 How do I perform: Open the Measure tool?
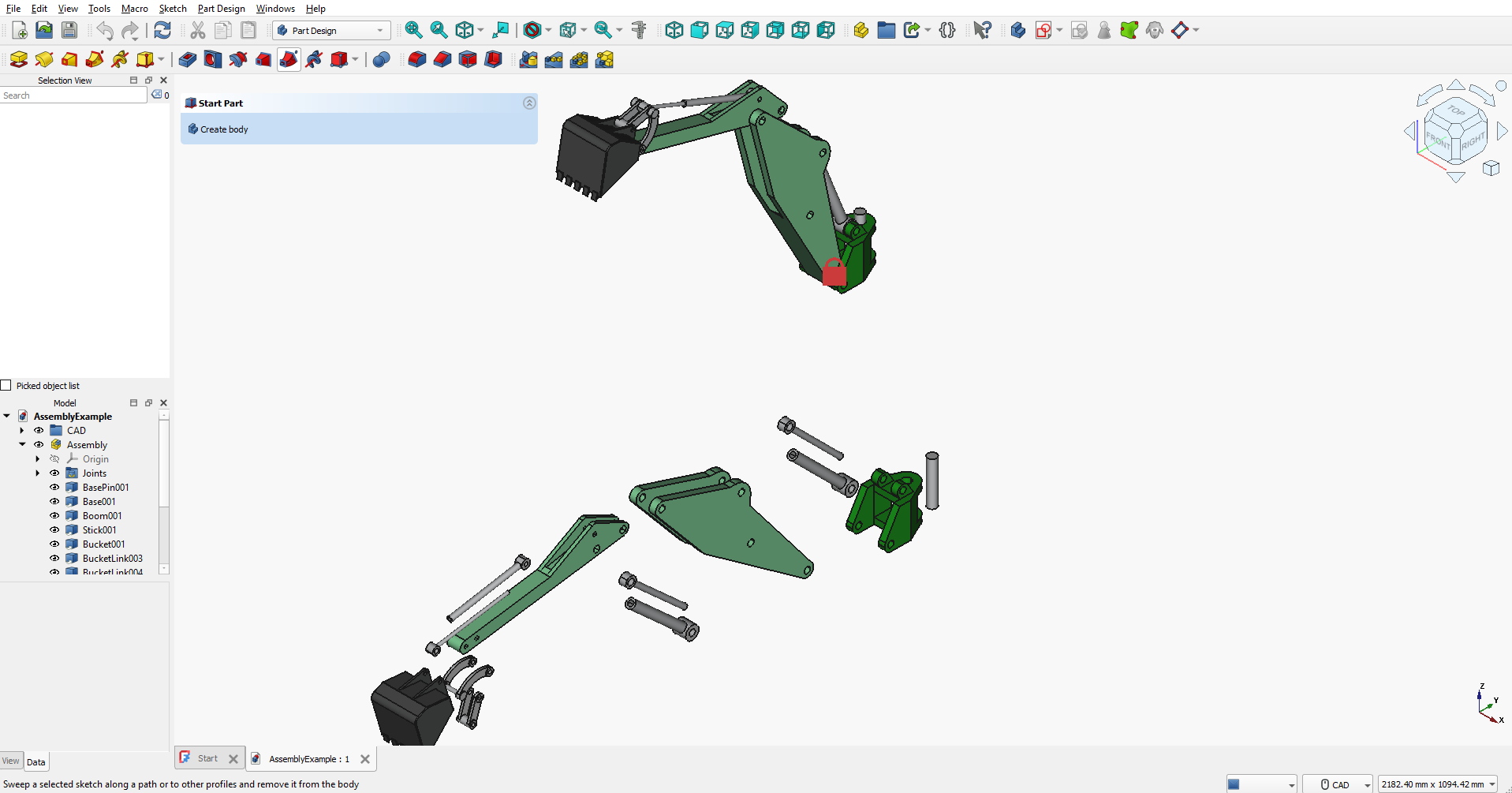[639, 30]
